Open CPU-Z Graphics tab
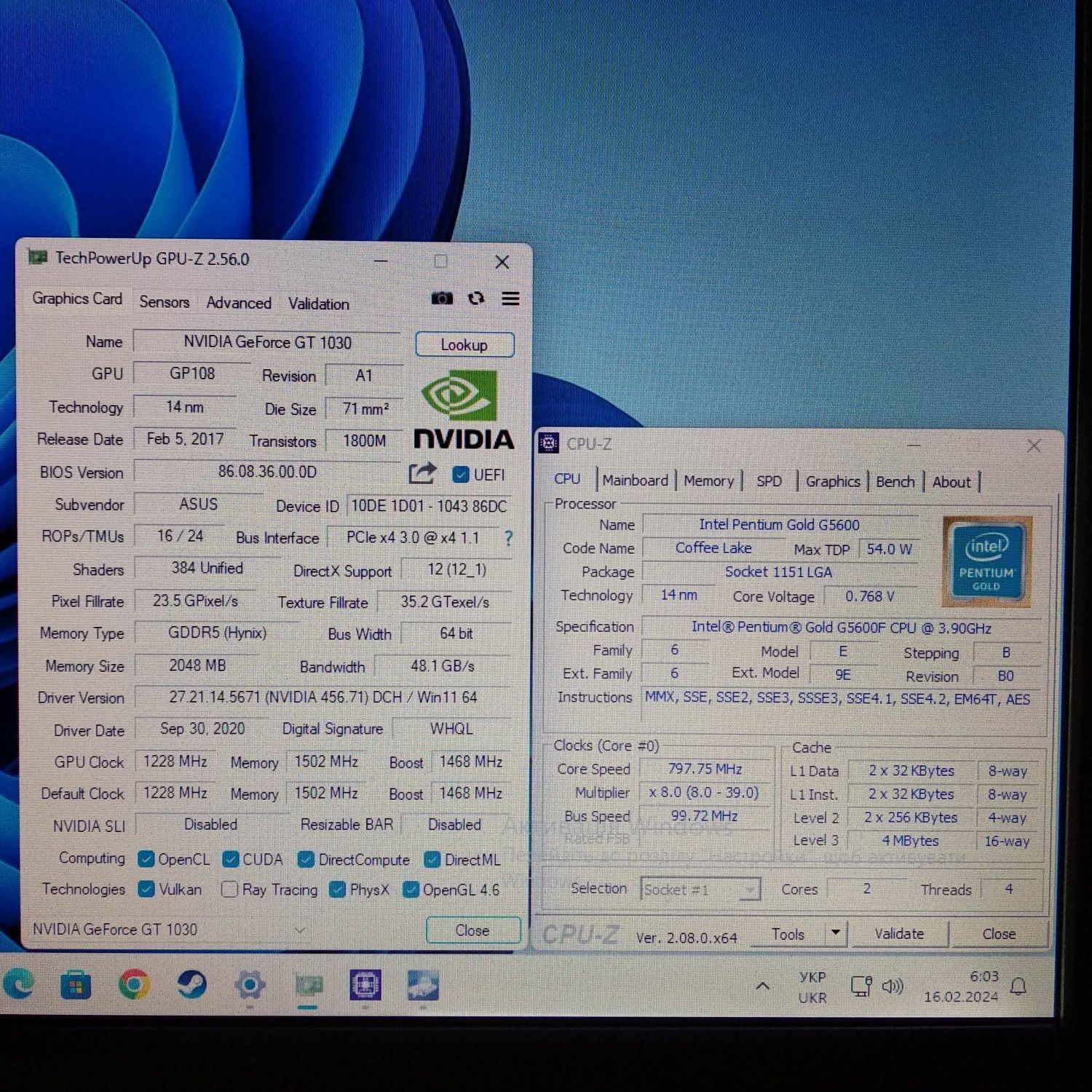The width and height of the screenshot is (1092, 1092). [833, 481]
